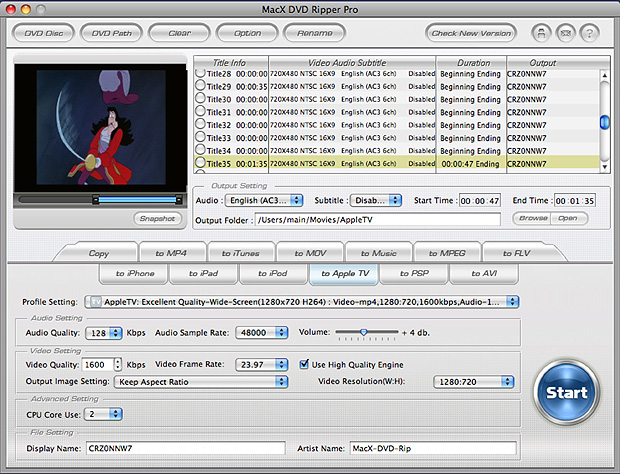Switch to the to iTunes tab
620x474 pixels.
240,253
